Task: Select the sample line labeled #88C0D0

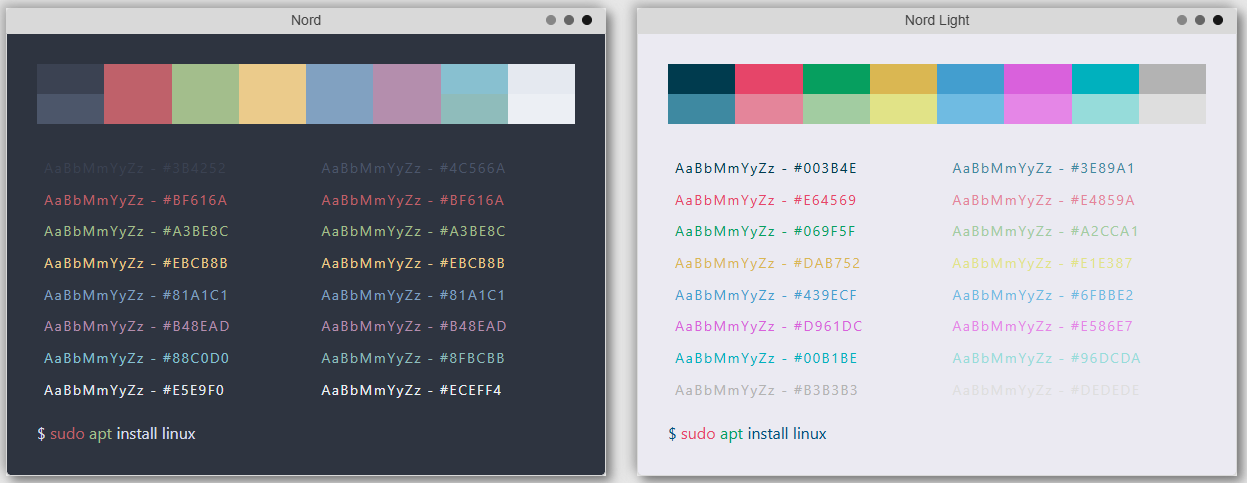Action: coord(137,358)
